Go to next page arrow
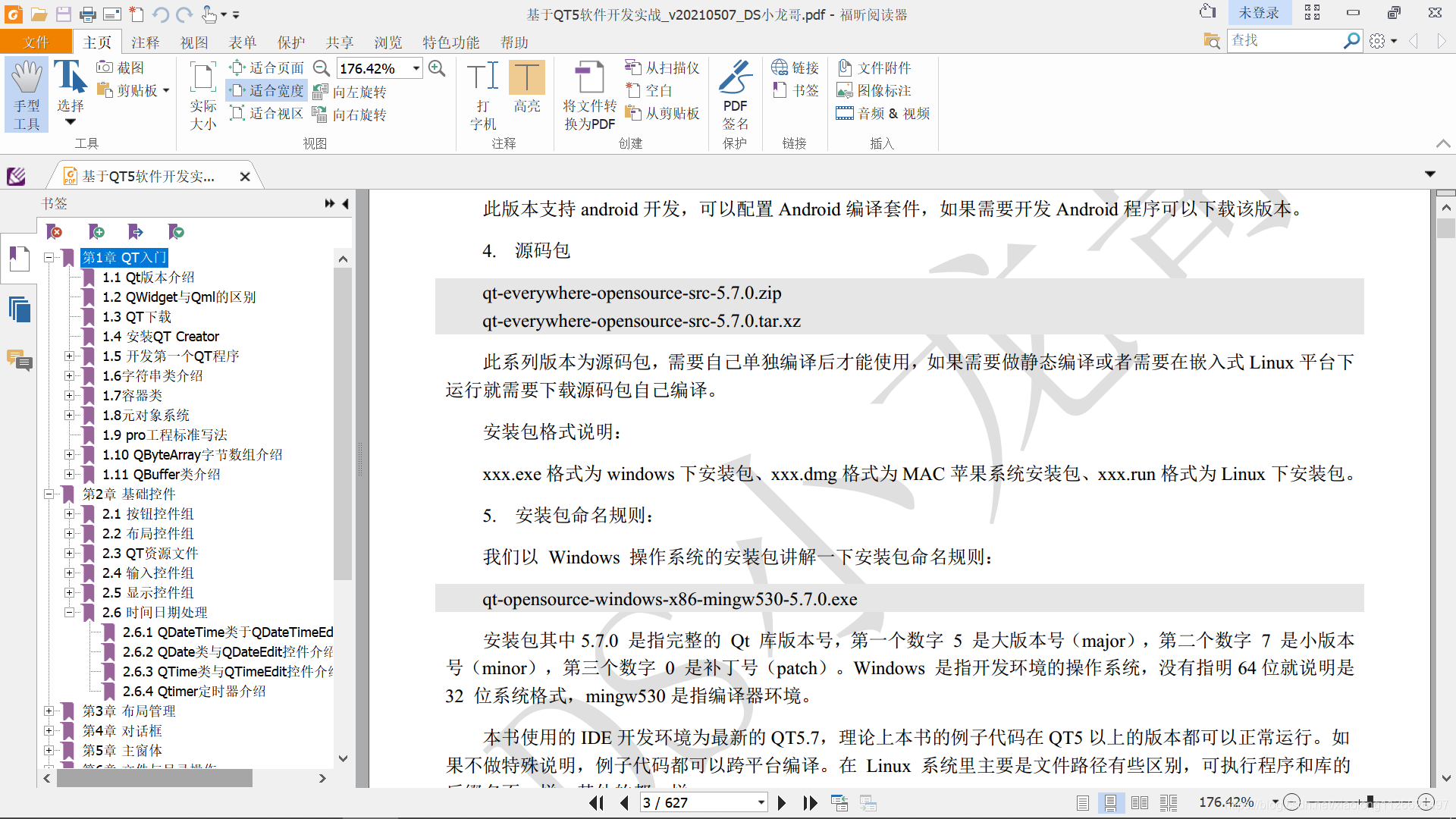This screenshot has height=819, width=1456. (782, 802)
